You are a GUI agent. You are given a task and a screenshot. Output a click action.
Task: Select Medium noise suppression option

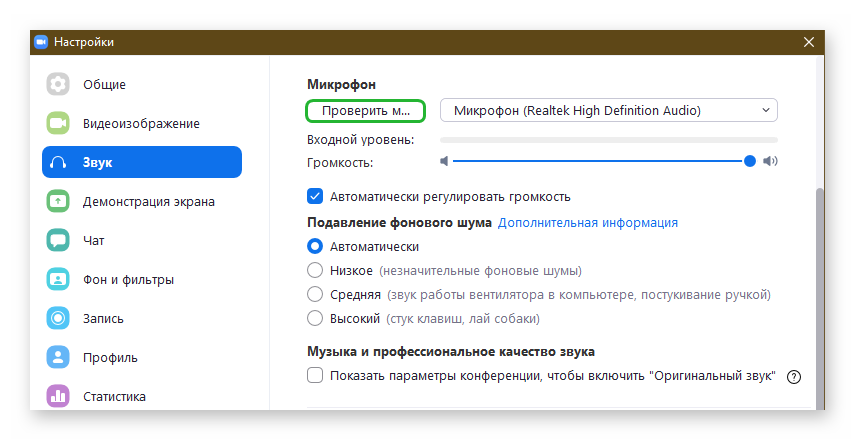(315, 295)
